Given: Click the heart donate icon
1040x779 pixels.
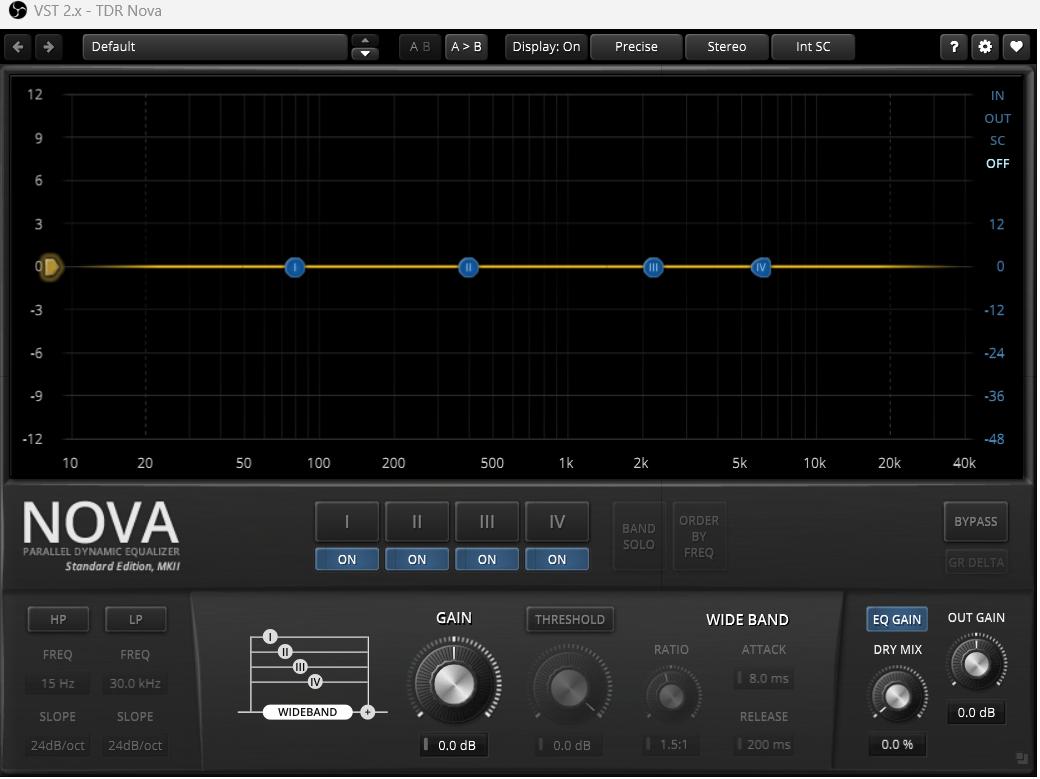Looking at the screenshot, I should 1016,47.
